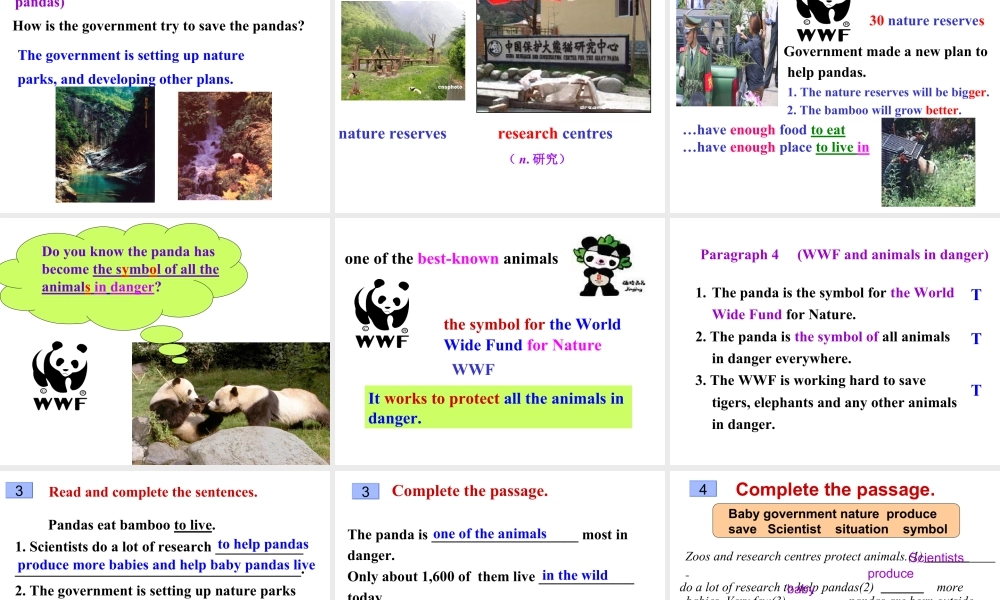This screenshot has height=600, width=1000.
Task: Click the number 3 box beside 'Complete the passage.'
Action: (365, 491)
